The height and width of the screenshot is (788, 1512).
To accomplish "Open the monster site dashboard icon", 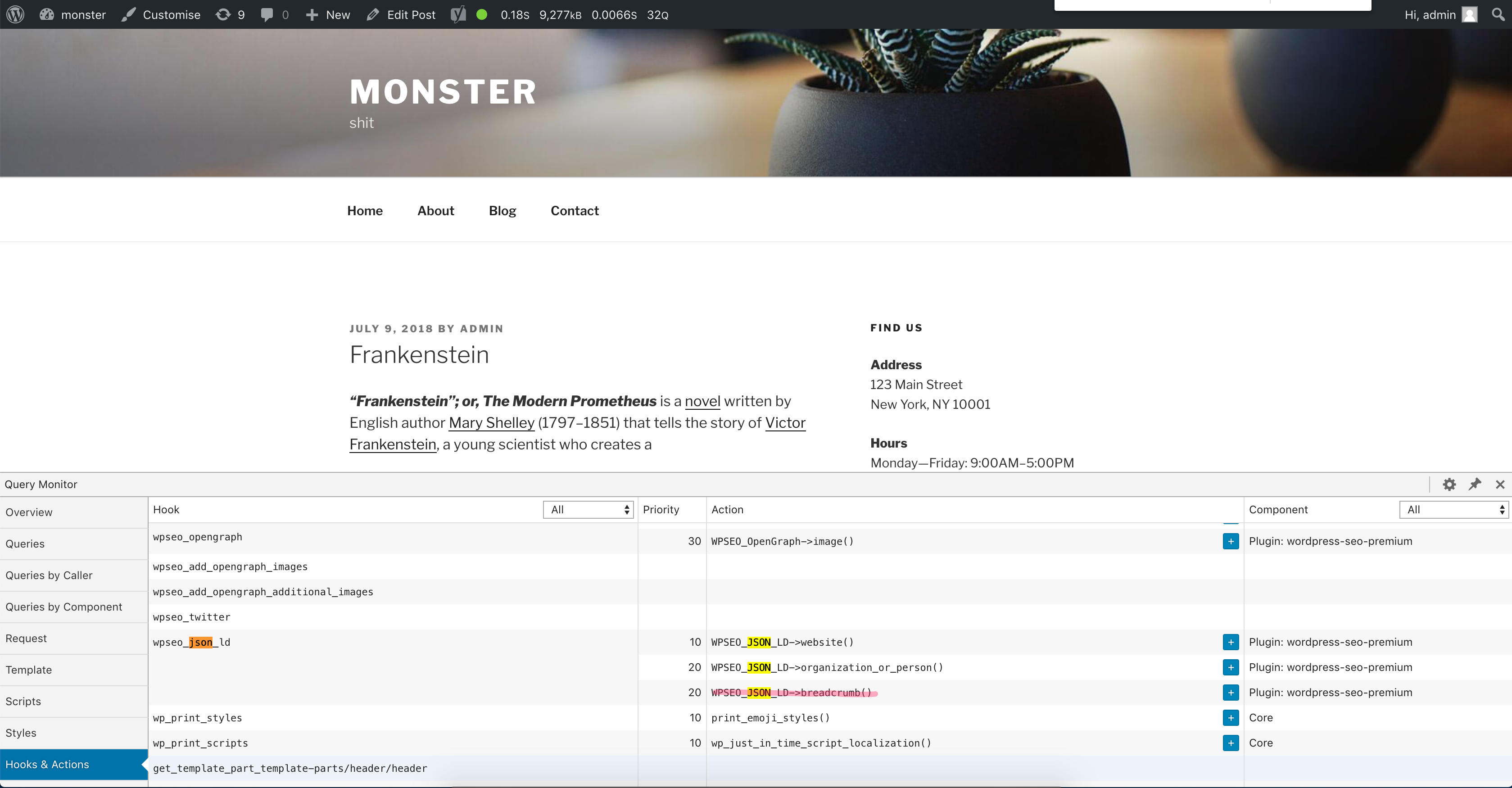I will tap(47, 15).
